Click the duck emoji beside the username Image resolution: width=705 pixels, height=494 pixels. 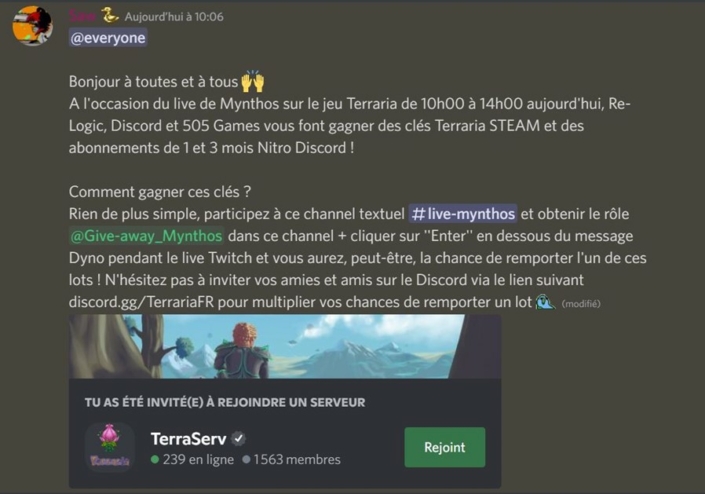[x=109, y=16]
